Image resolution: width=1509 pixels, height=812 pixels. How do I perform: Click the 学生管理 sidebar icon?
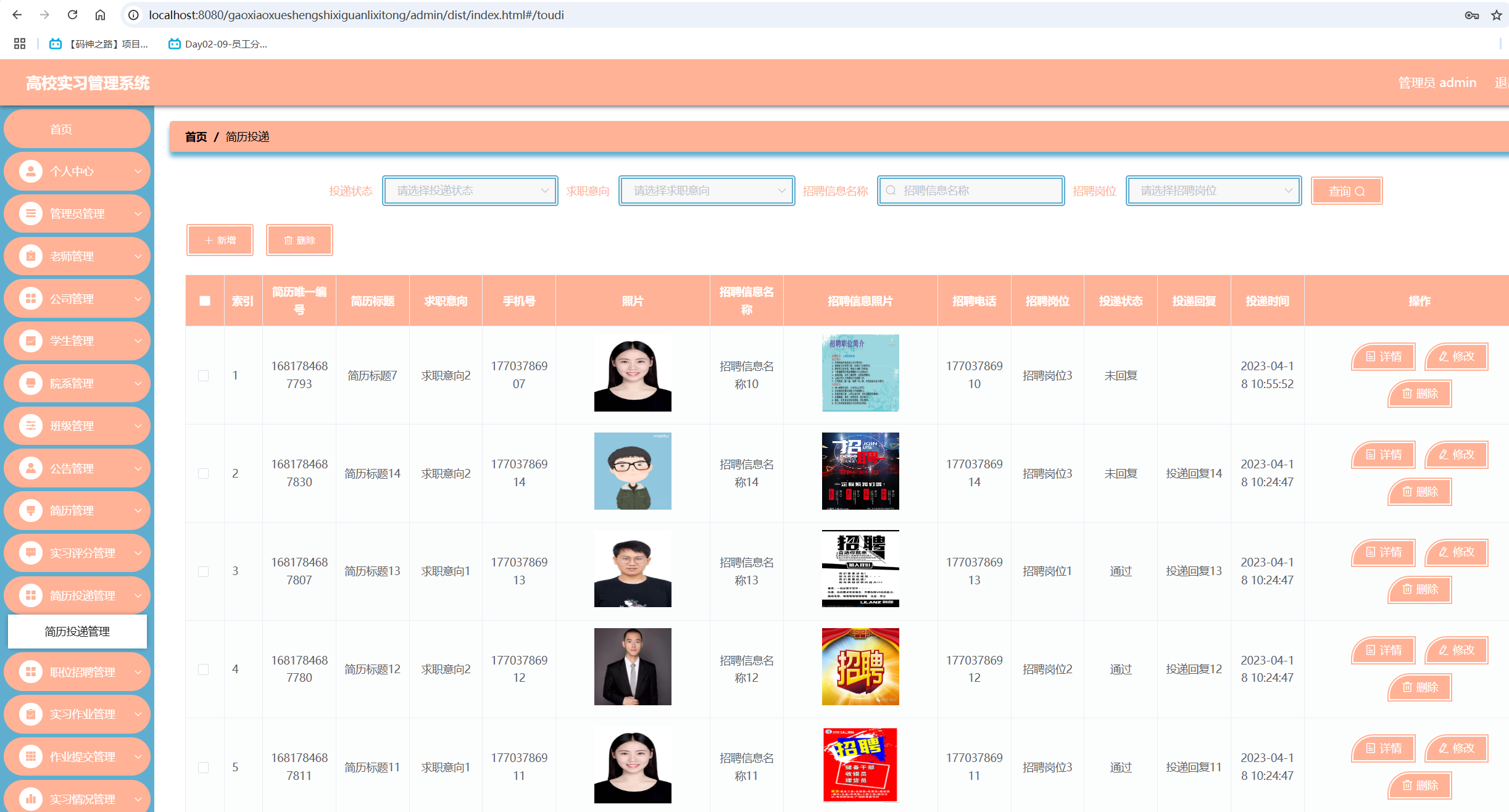pos(30,341)
